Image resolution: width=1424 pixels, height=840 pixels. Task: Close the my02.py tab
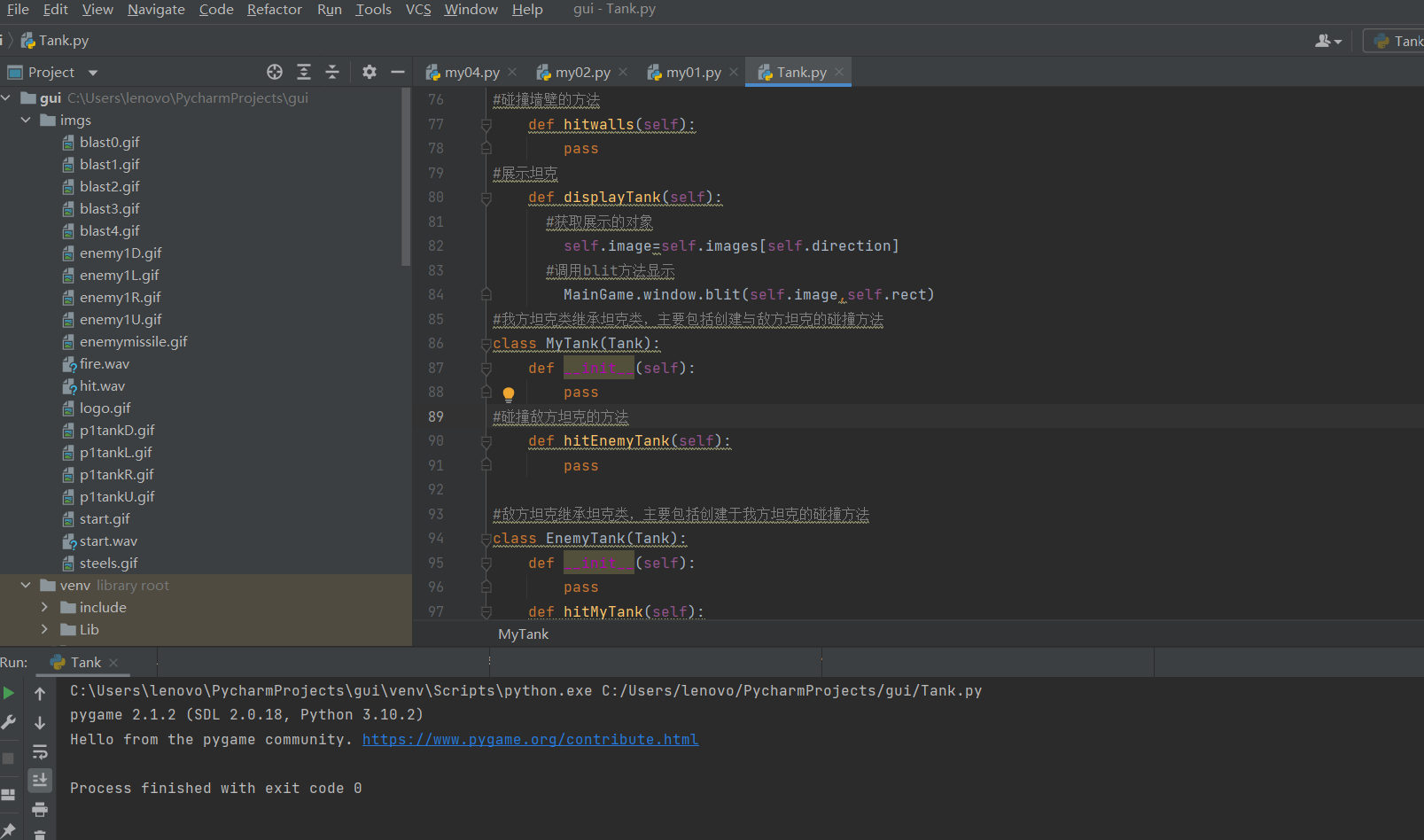(623, 72)
